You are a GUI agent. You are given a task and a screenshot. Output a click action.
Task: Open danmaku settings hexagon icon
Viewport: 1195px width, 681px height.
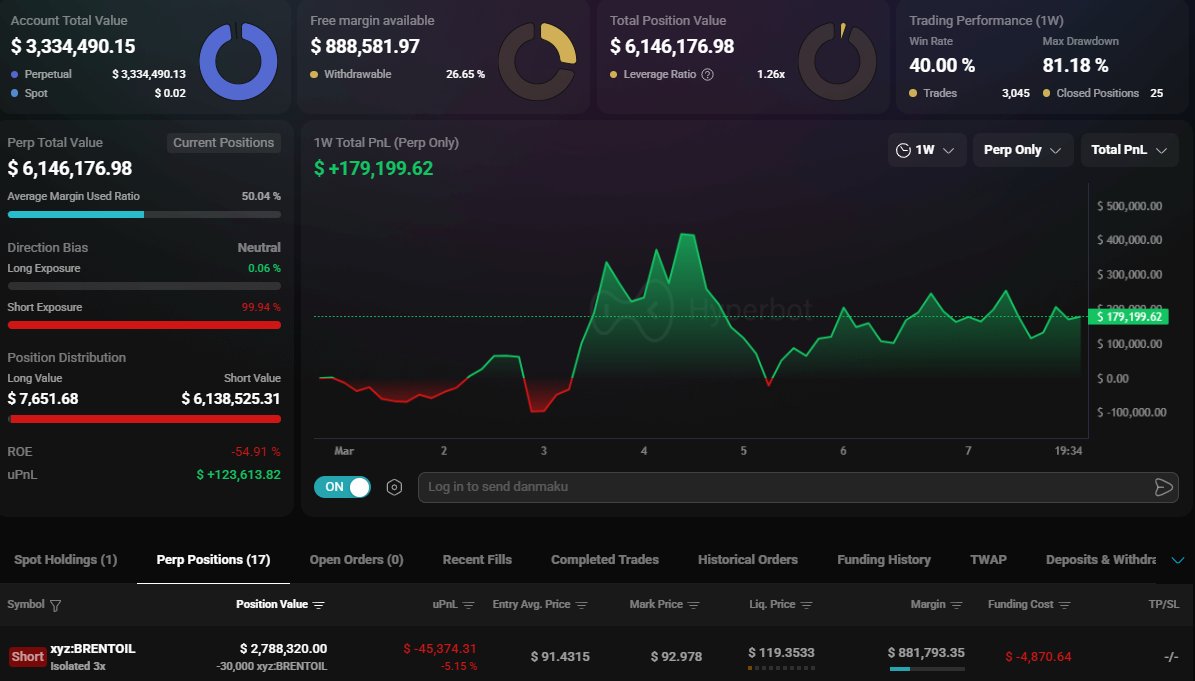(394, 488)
